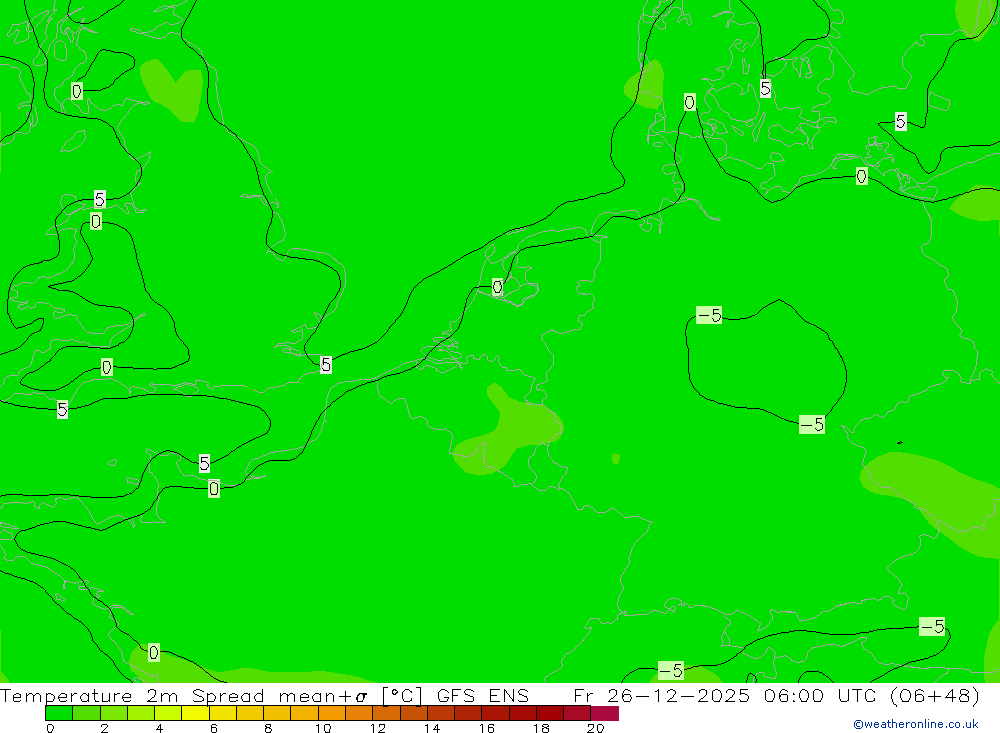
Task: Click the legend tick value '14'
Action: (x=432, y=728)
